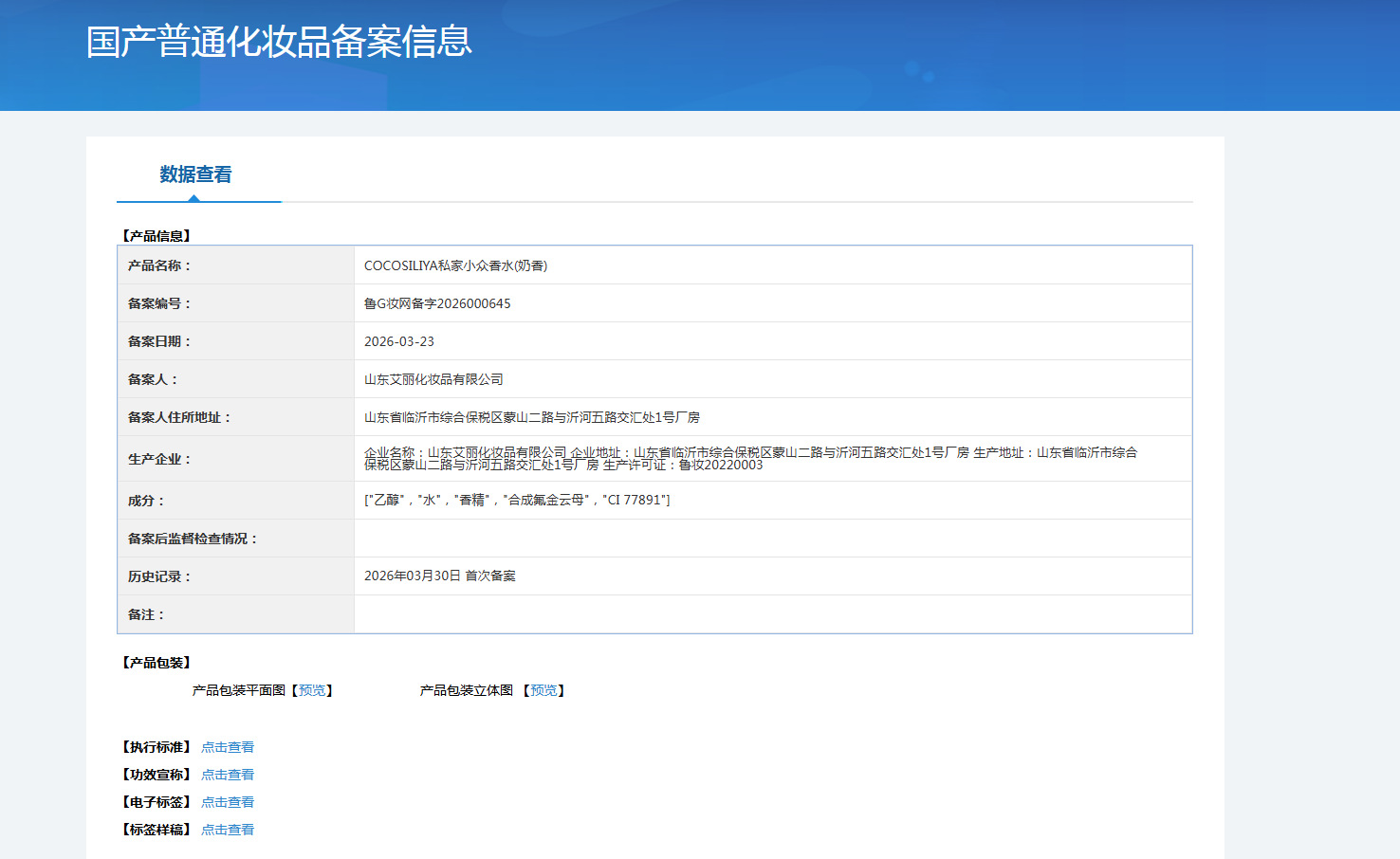Click the ingredients list starting with 乙醇
This screenshot has height=859, width=1400.
point(517,500)
